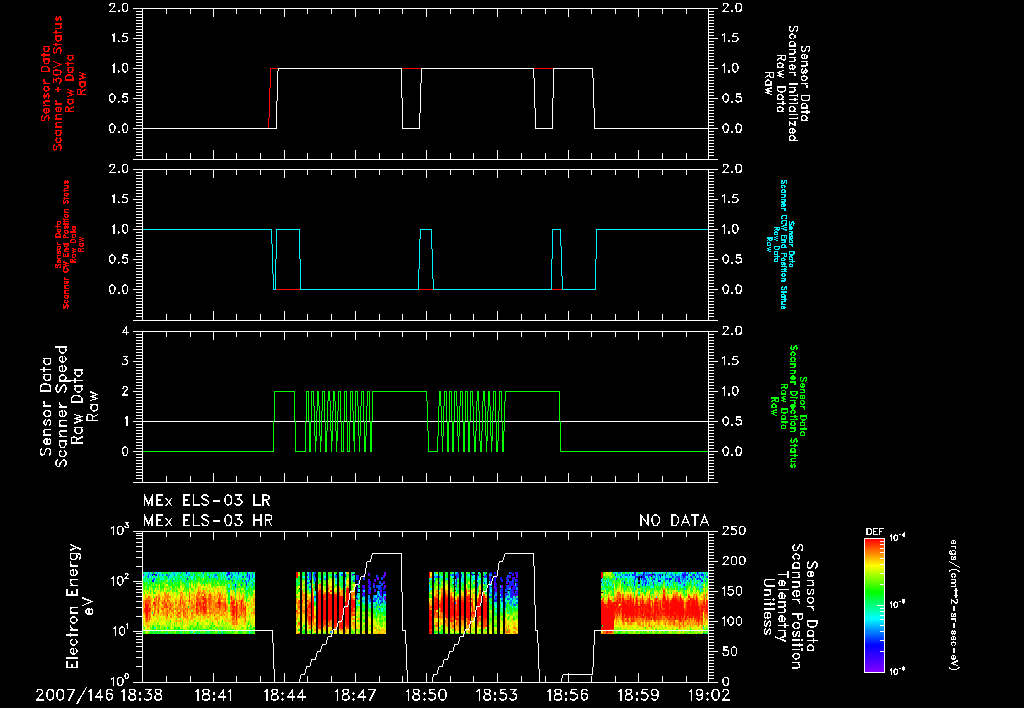This screenshot has height=708, width=1024.
Task: Click the 10^0 tick on Electron Energy axis
Action: [120, 680]
